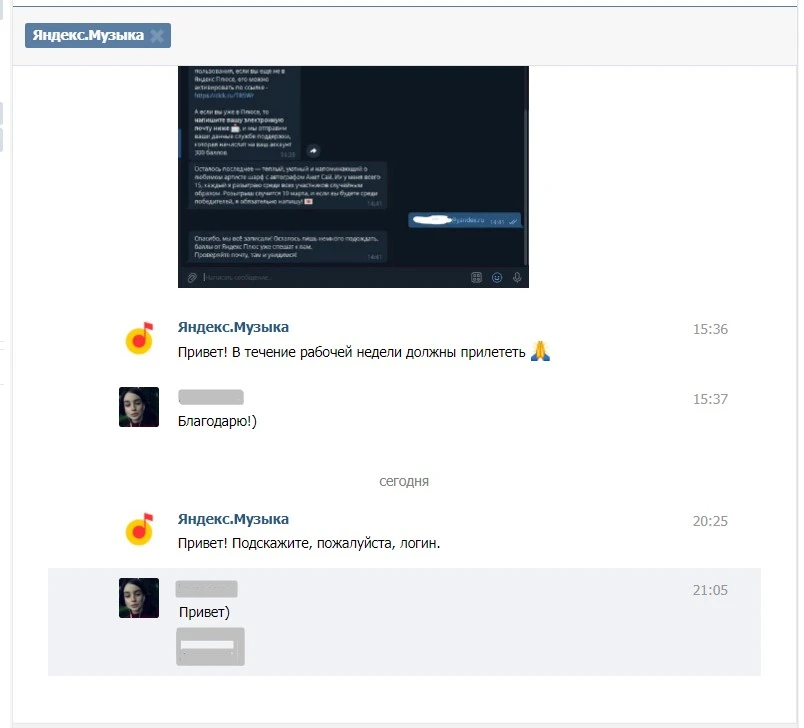804x728 pixels.
Task: Open Яндекс.Музыка avatar beside 20:25 message
Action: click(x=139, y=530)
